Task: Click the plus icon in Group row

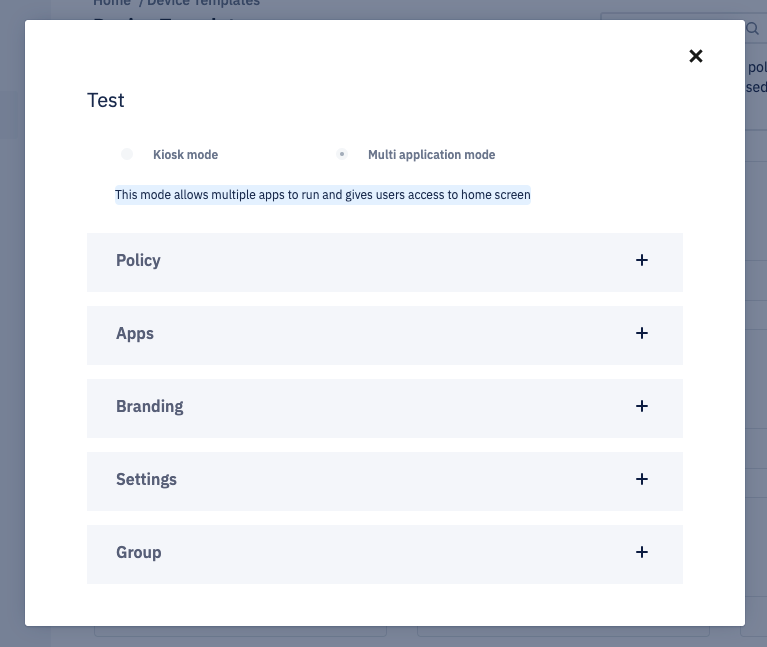Action: [x=642, y=552]
